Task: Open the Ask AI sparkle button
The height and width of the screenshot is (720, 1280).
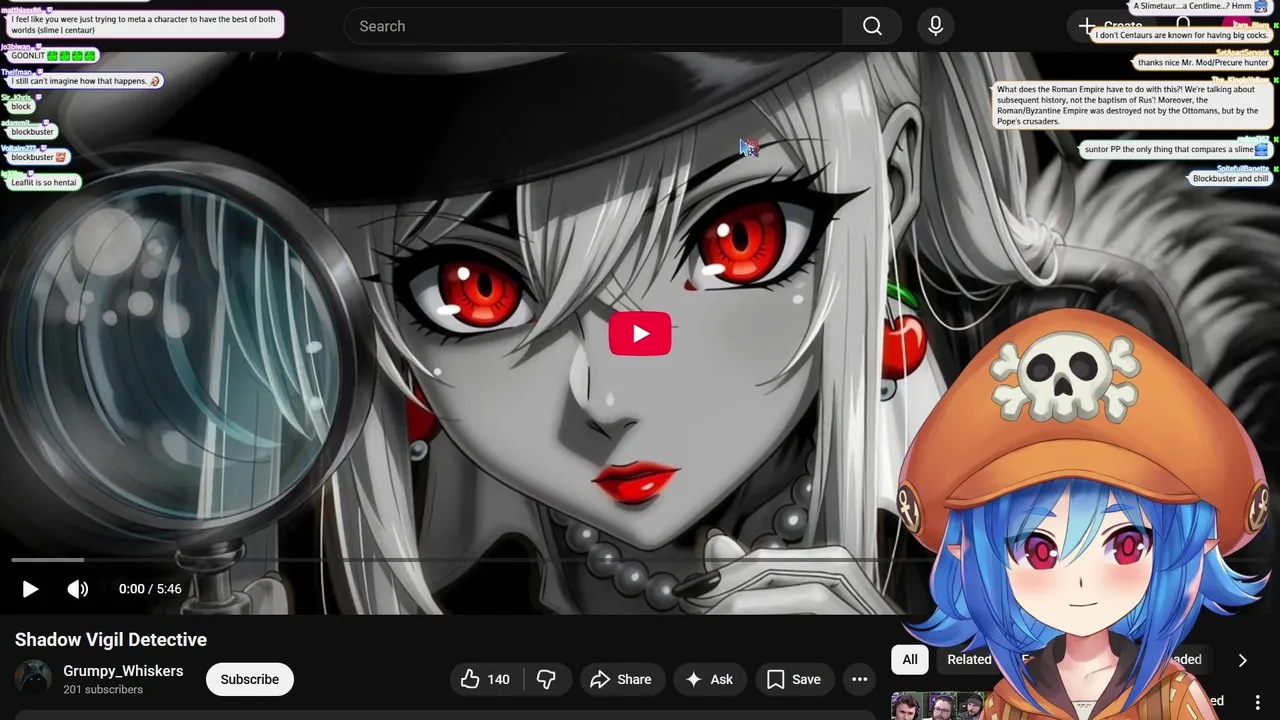Action: [x=709, y=680]
